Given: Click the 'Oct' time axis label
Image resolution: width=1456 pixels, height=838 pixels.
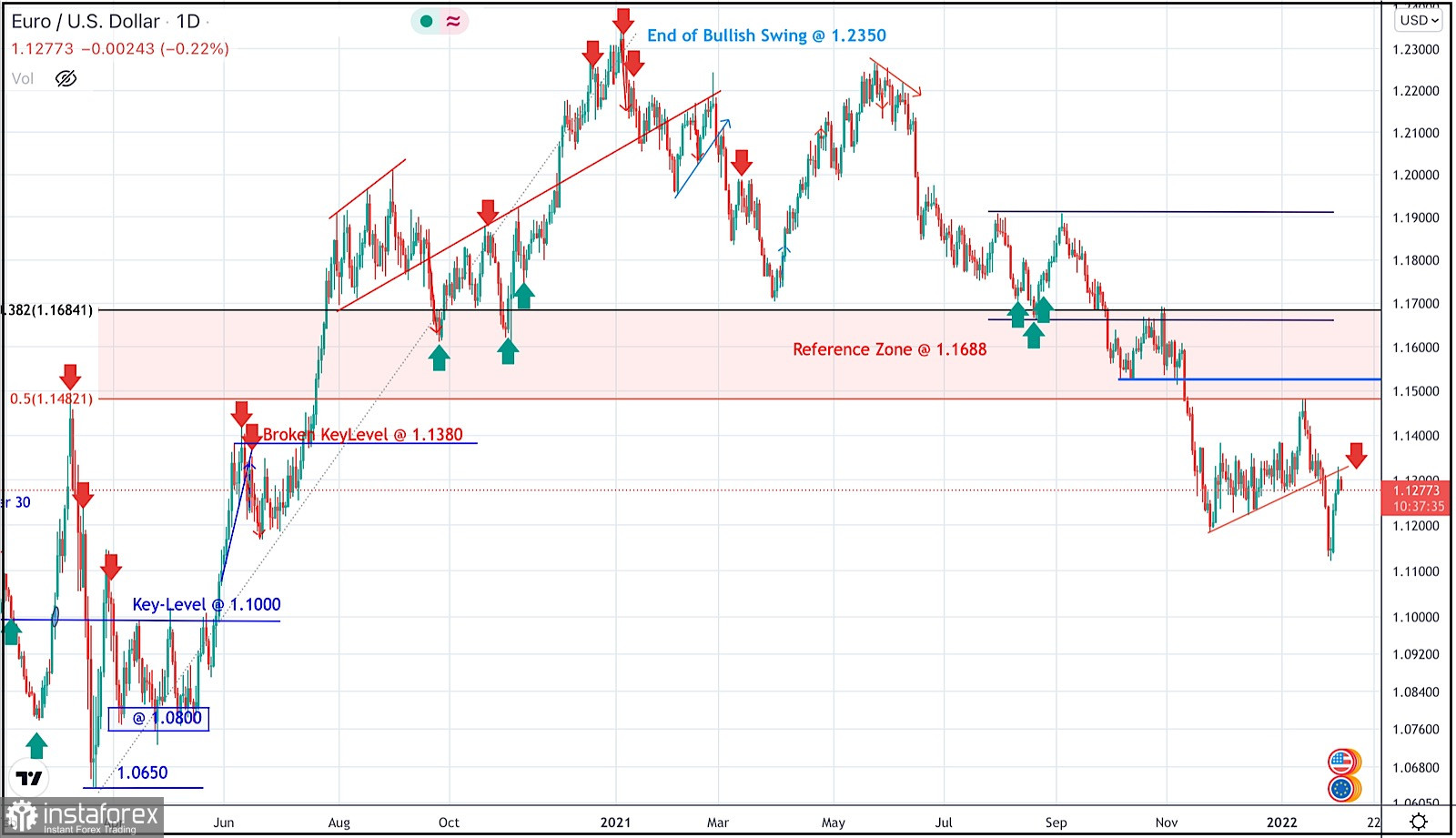Looking at the screenshot, I should [x=449, y=823].
